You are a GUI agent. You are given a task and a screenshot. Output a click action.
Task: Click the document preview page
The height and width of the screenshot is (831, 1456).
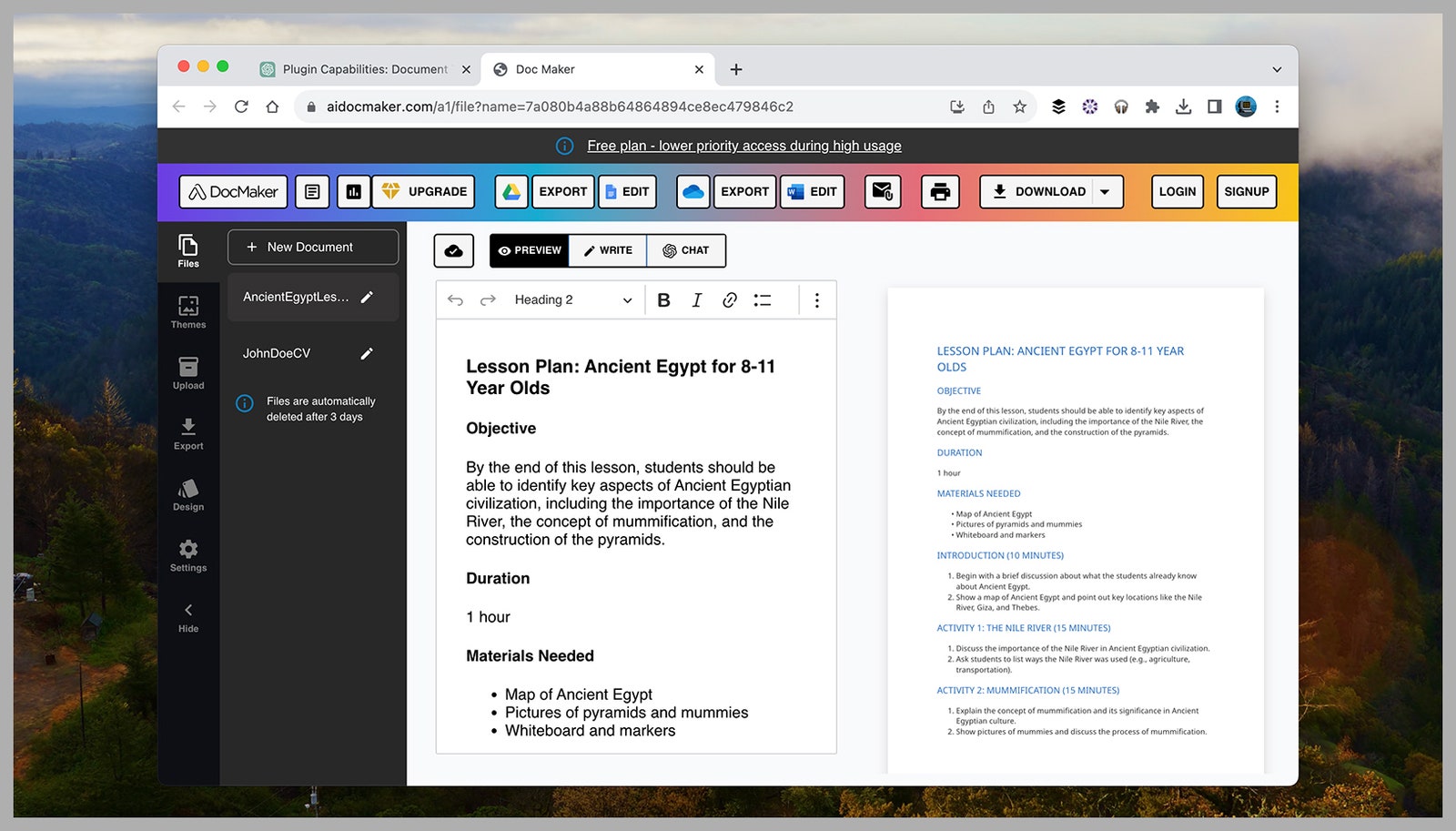(1076, 531)
